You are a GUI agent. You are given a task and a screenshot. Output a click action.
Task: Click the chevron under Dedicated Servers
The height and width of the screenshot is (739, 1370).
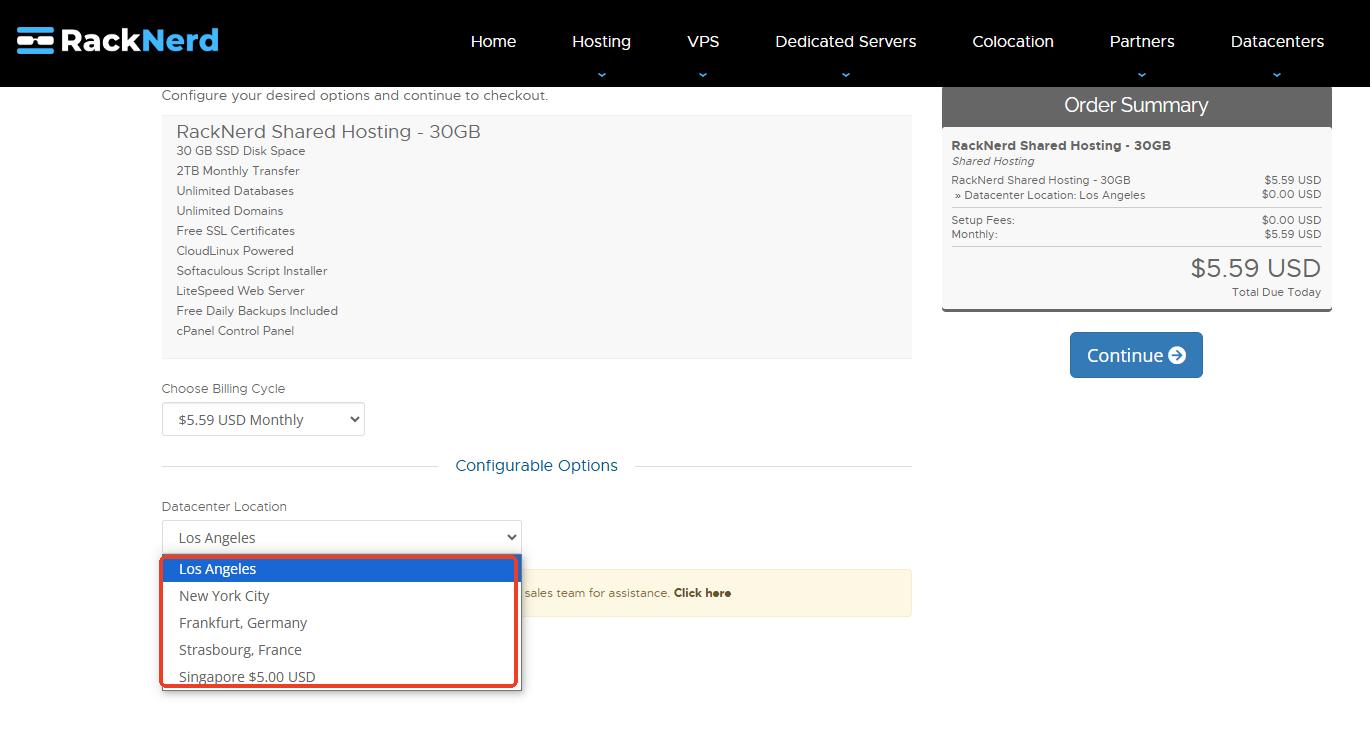coord(846,74)
